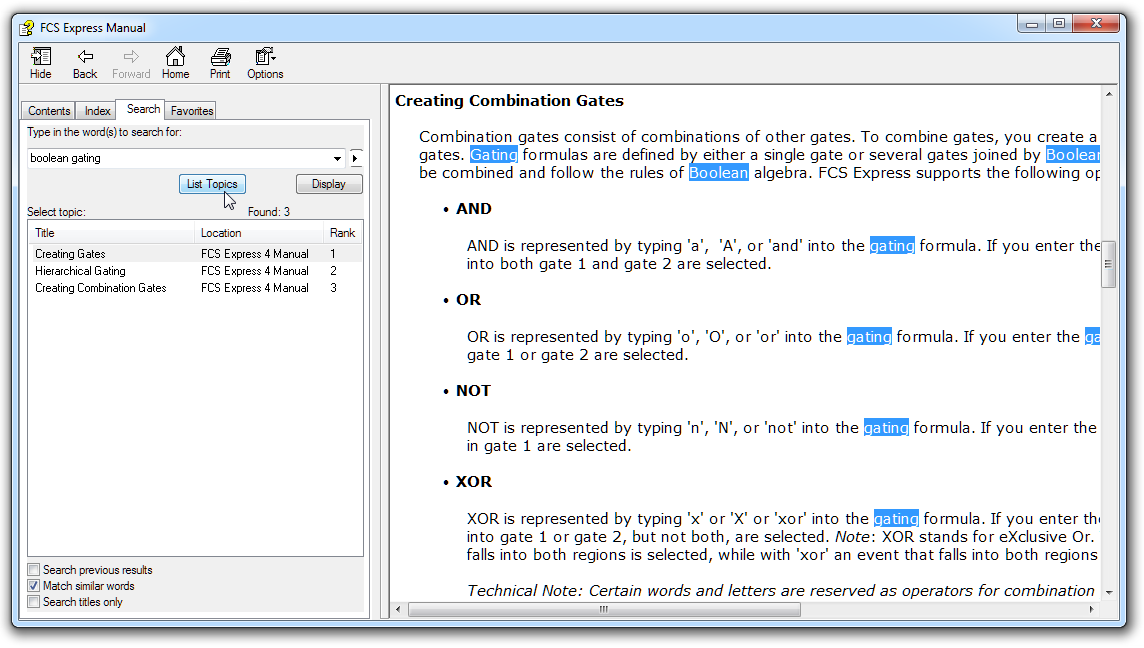Viewport: 1144px width, 648px height.
Task: Switch to the Index tab
Action: (x=97, y=111)
